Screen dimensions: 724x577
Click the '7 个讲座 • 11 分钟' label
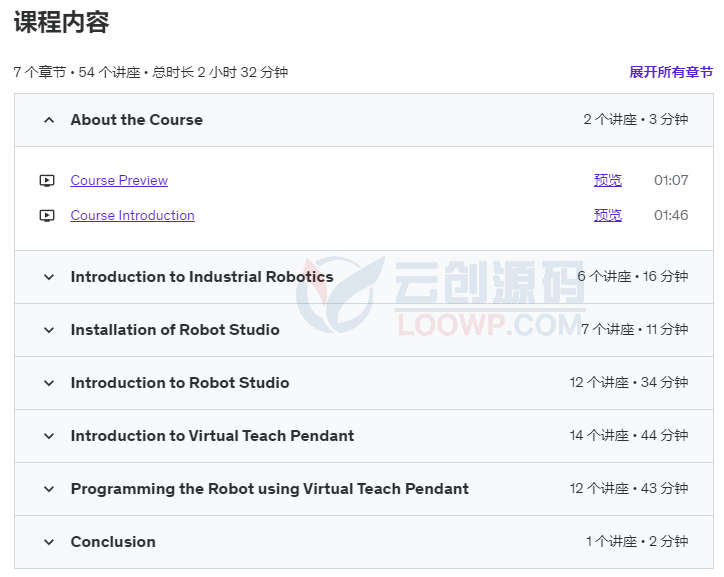pos(634,330)
